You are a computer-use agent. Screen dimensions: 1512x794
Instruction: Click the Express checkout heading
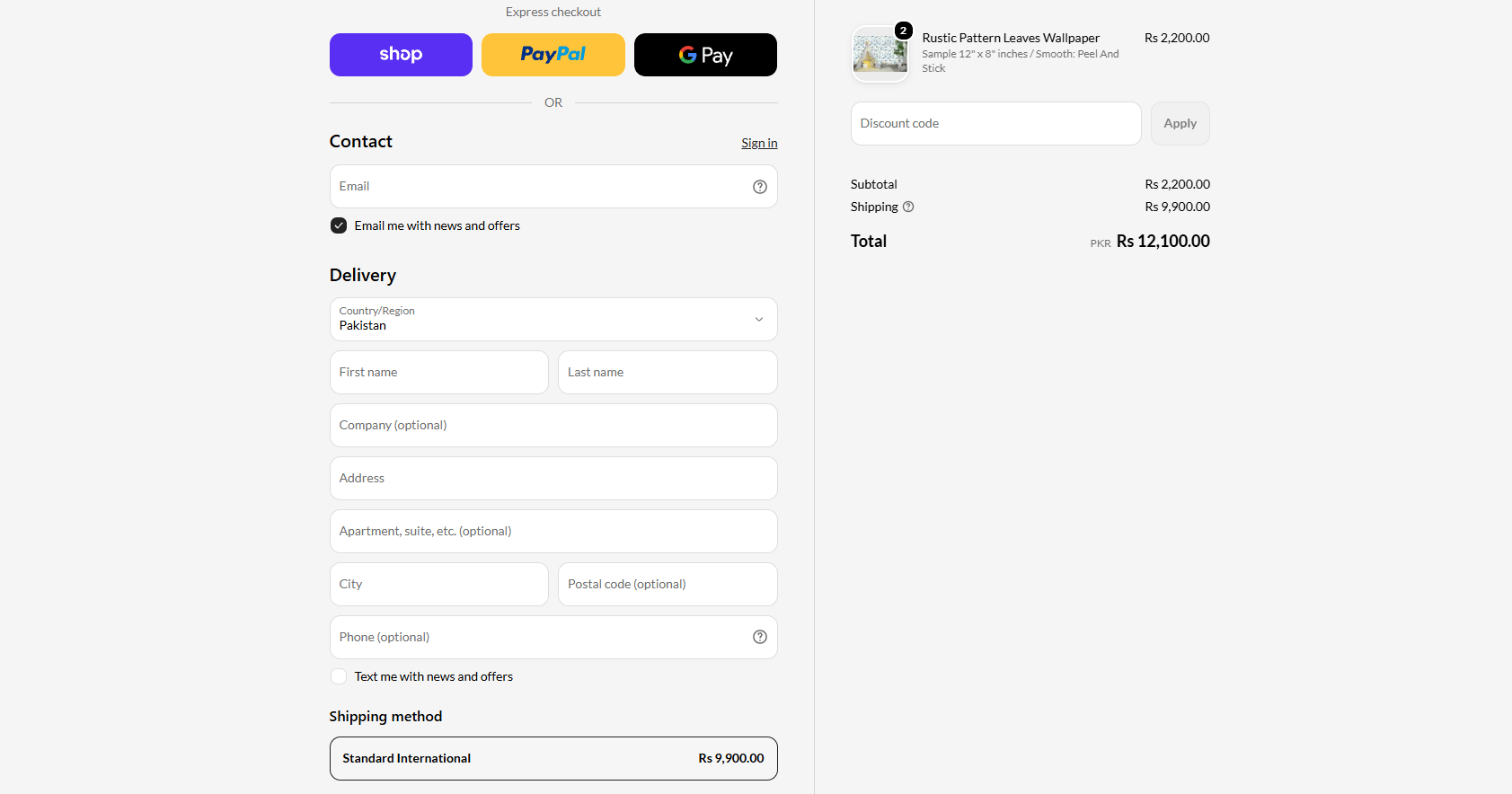553,12
